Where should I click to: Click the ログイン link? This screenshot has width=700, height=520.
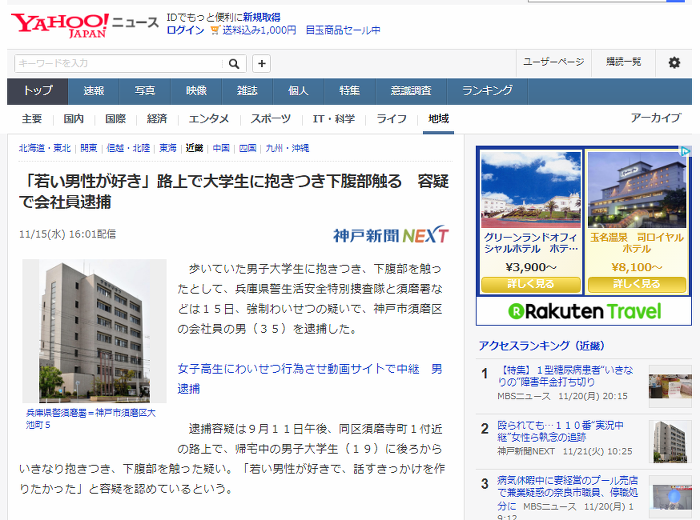coord(185,30)
